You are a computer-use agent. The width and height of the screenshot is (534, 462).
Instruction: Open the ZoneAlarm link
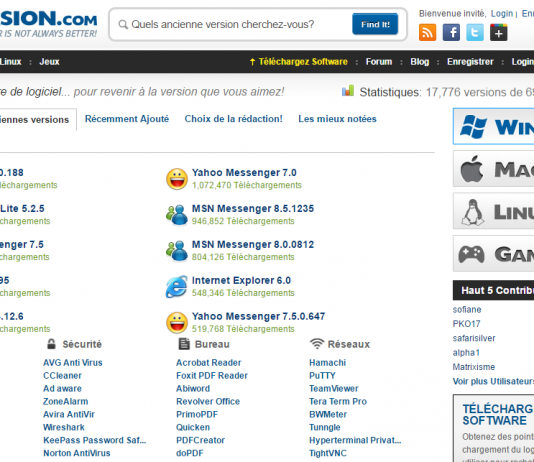pos(66,401)
